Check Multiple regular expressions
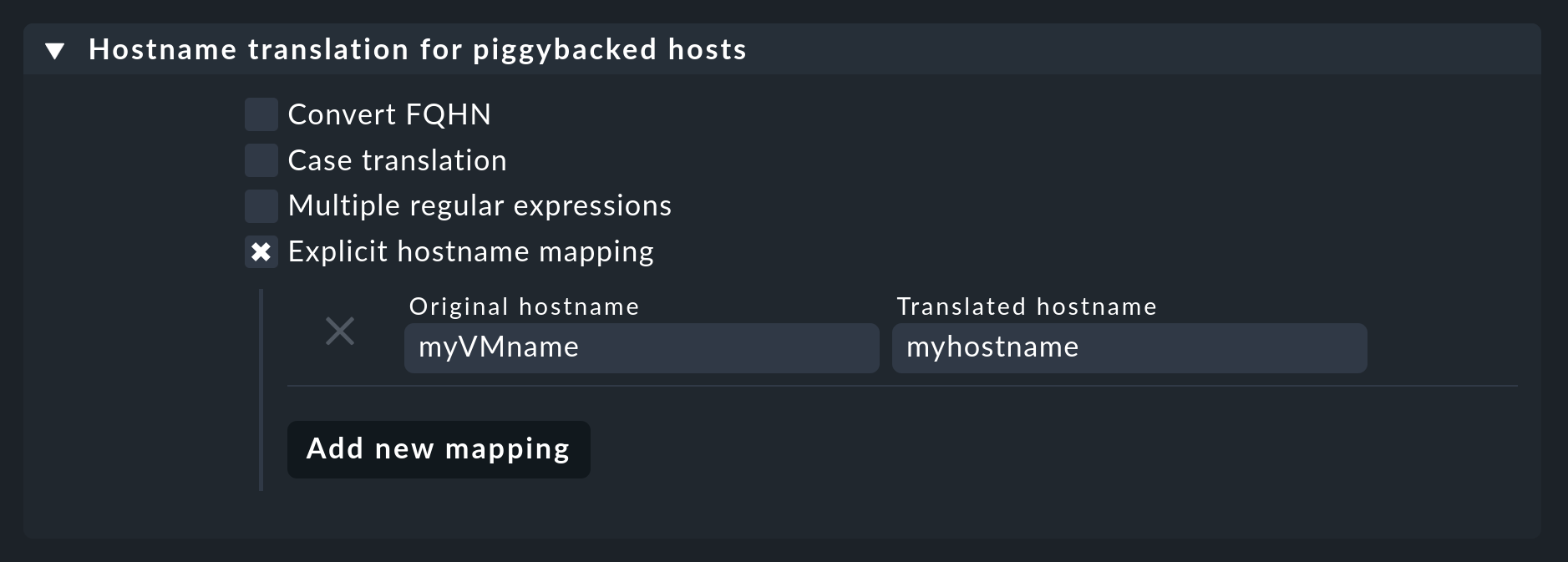 261,205
